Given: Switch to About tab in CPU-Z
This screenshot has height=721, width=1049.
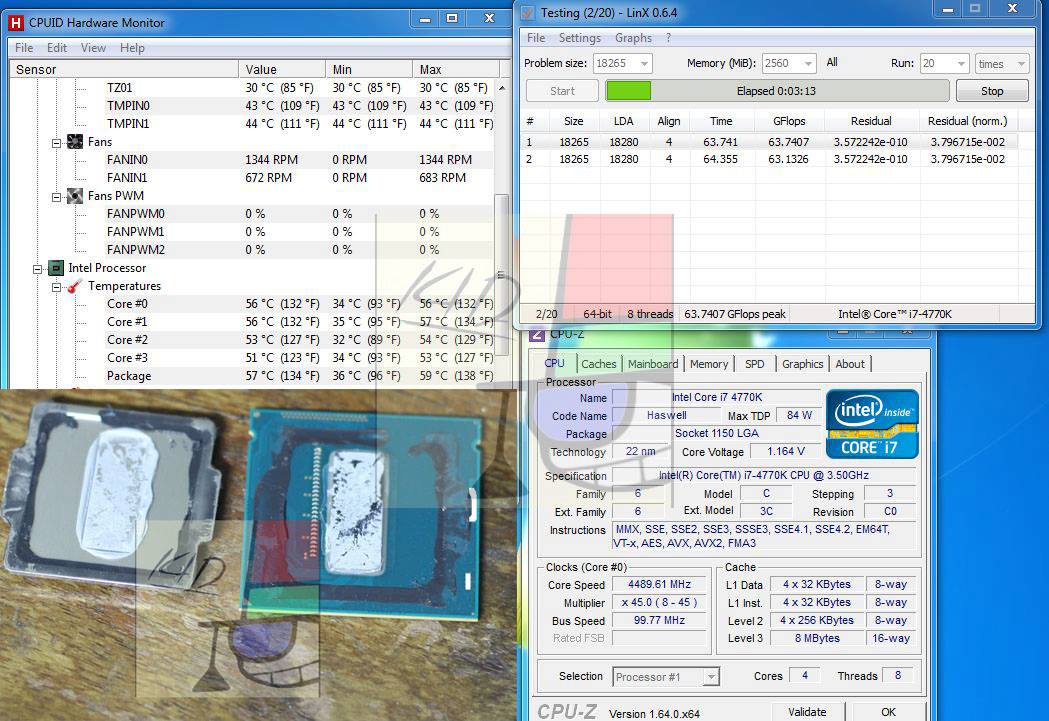Looking at the screenshot, I should (850, 364).
